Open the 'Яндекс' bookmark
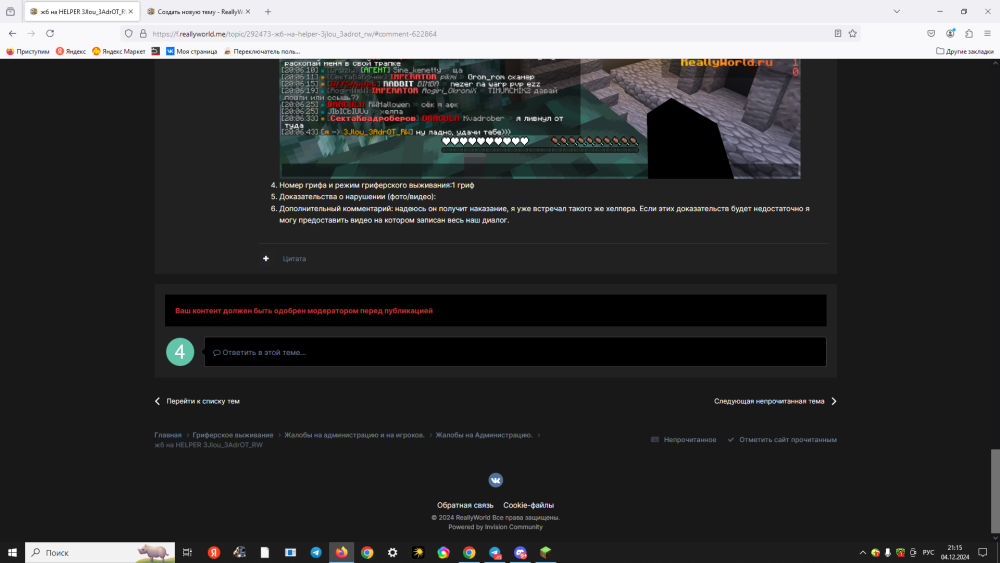 click(71, 52)
